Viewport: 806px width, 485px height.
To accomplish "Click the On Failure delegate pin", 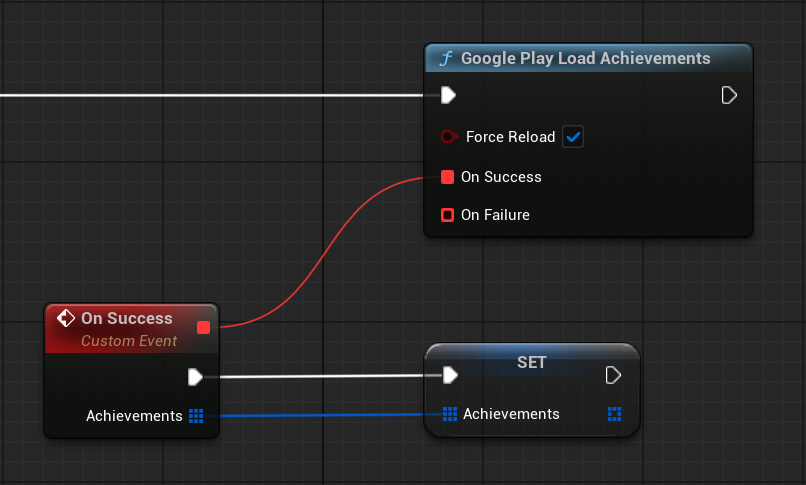I will (448, 215).
